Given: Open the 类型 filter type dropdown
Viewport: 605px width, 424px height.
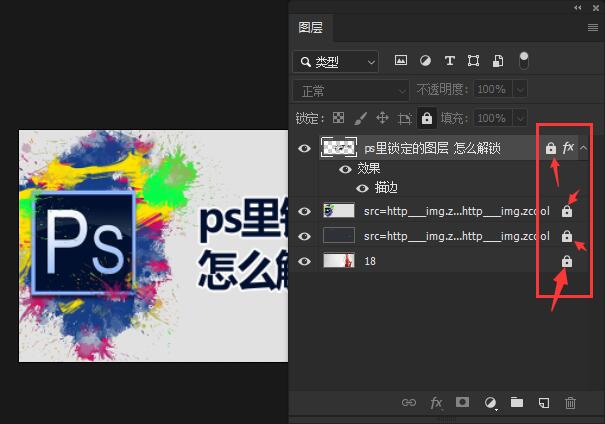Looking at the screenshot, I should tap(335, 61).
